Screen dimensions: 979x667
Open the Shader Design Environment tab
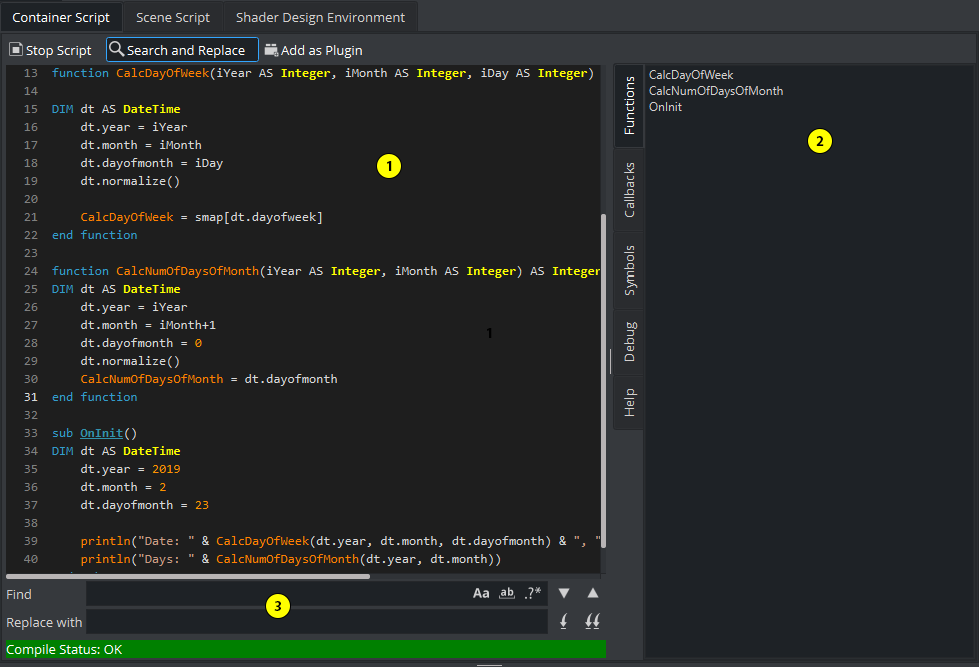[320, 17]
